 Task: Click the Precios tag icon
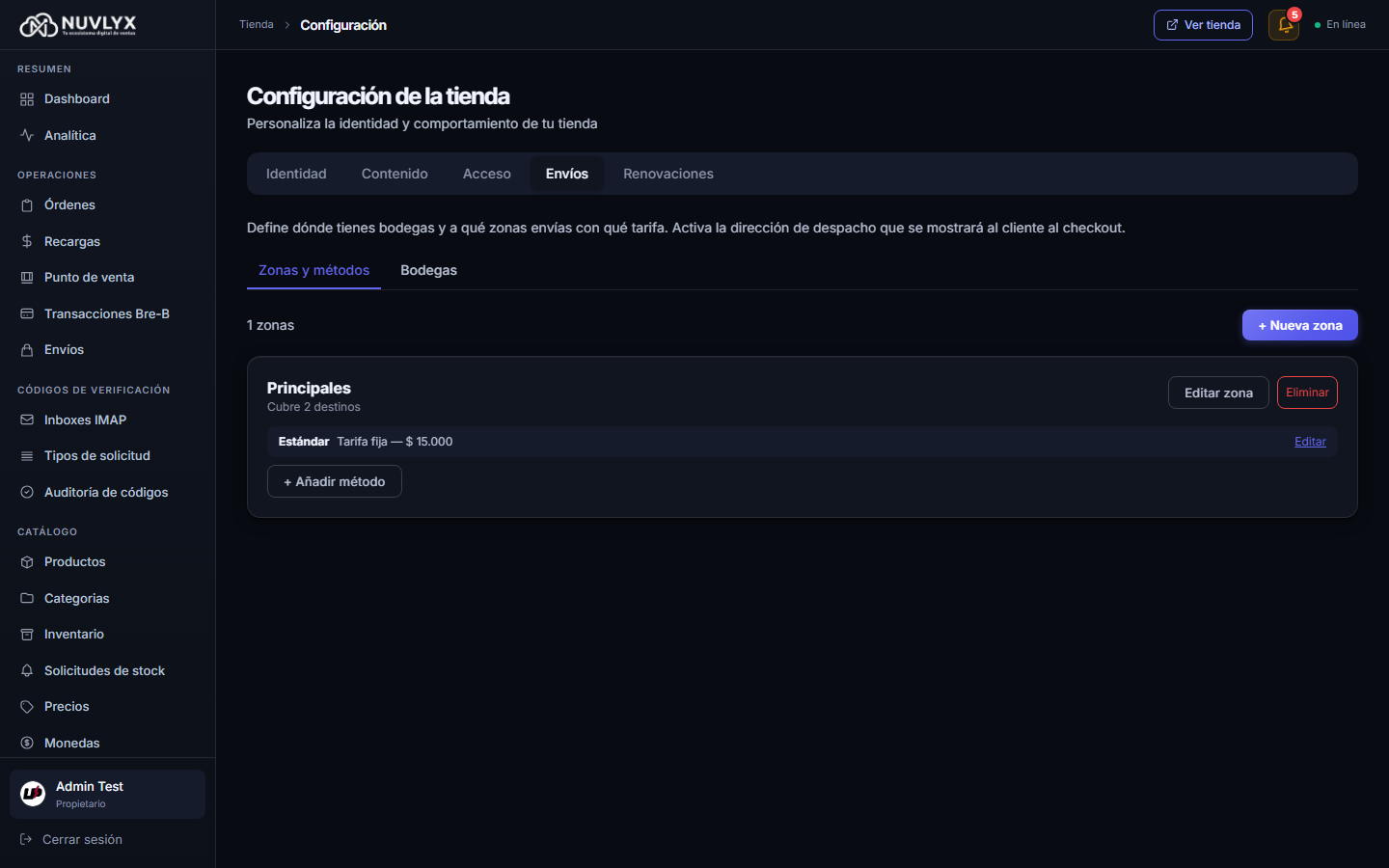(27, 707)
